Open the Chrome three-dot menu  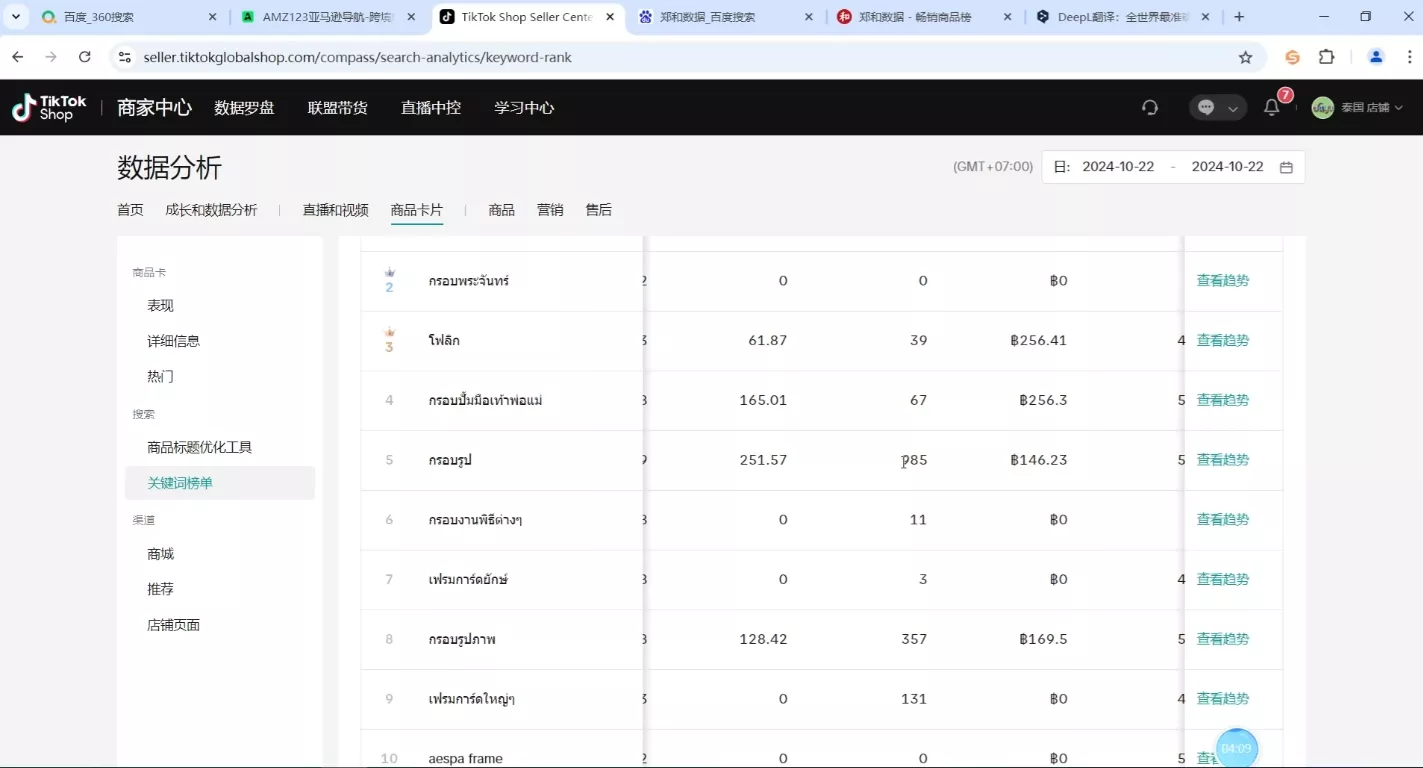(x=1408, y=57)
